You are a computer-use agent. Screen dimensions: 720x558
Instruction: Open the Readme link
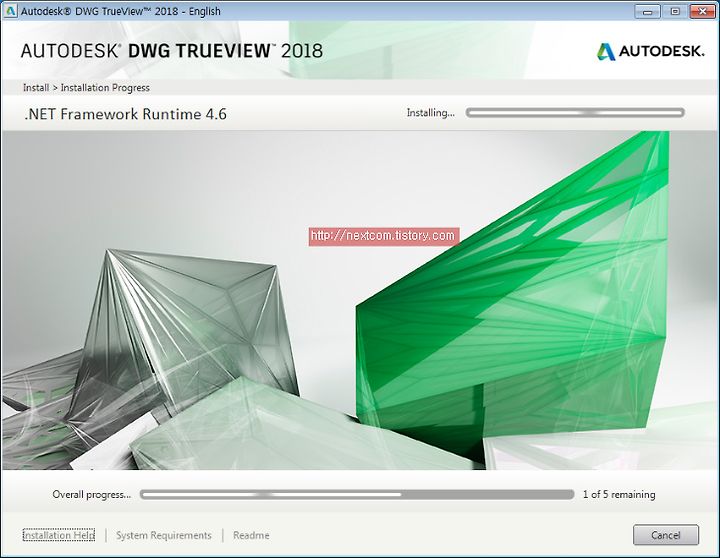251,535
